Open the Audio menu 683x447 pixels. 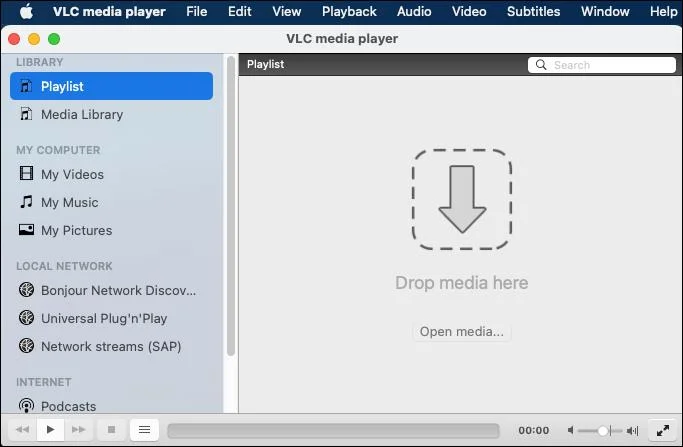[414, 11]
